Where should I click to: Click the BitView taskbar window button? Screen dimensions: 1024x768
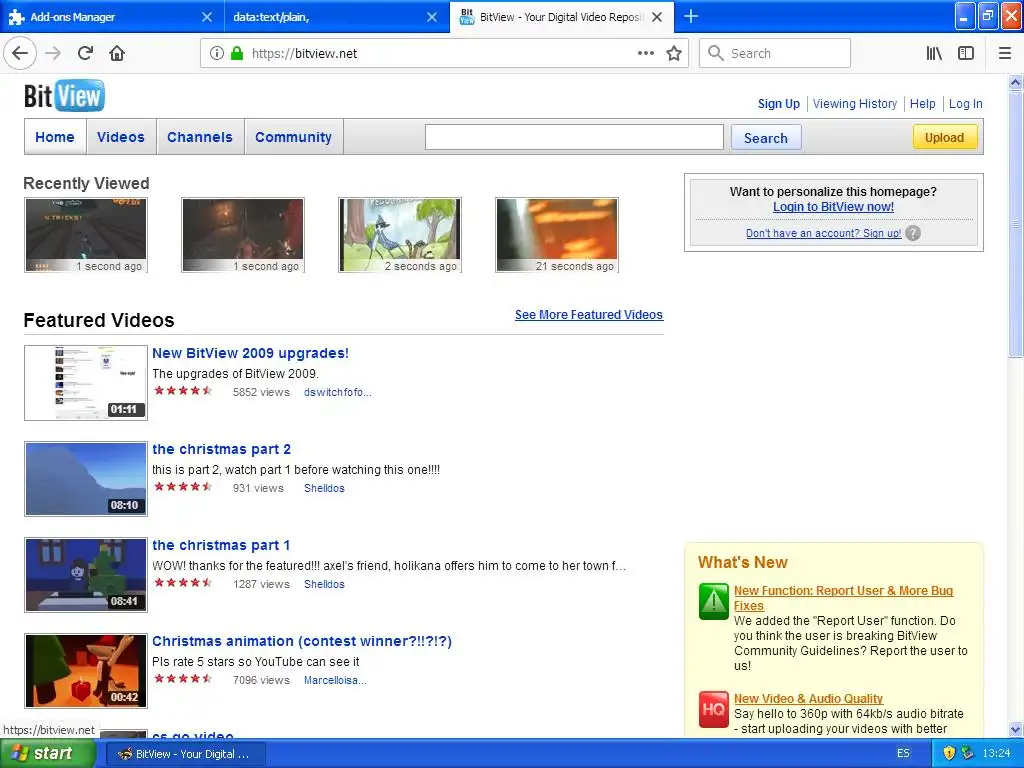coord(185,754)
